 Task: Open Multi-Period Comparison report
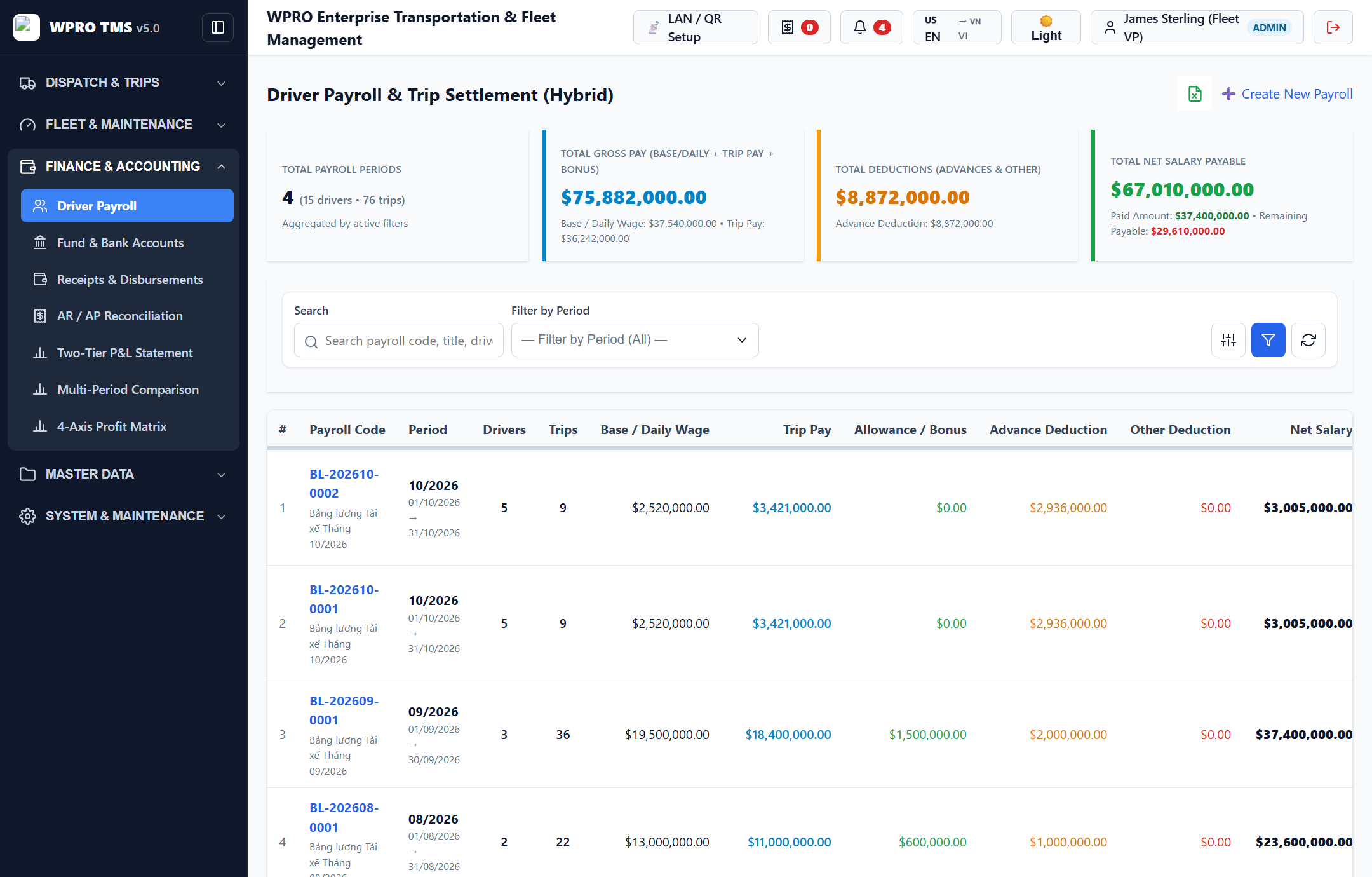click(x=127, y=390)
